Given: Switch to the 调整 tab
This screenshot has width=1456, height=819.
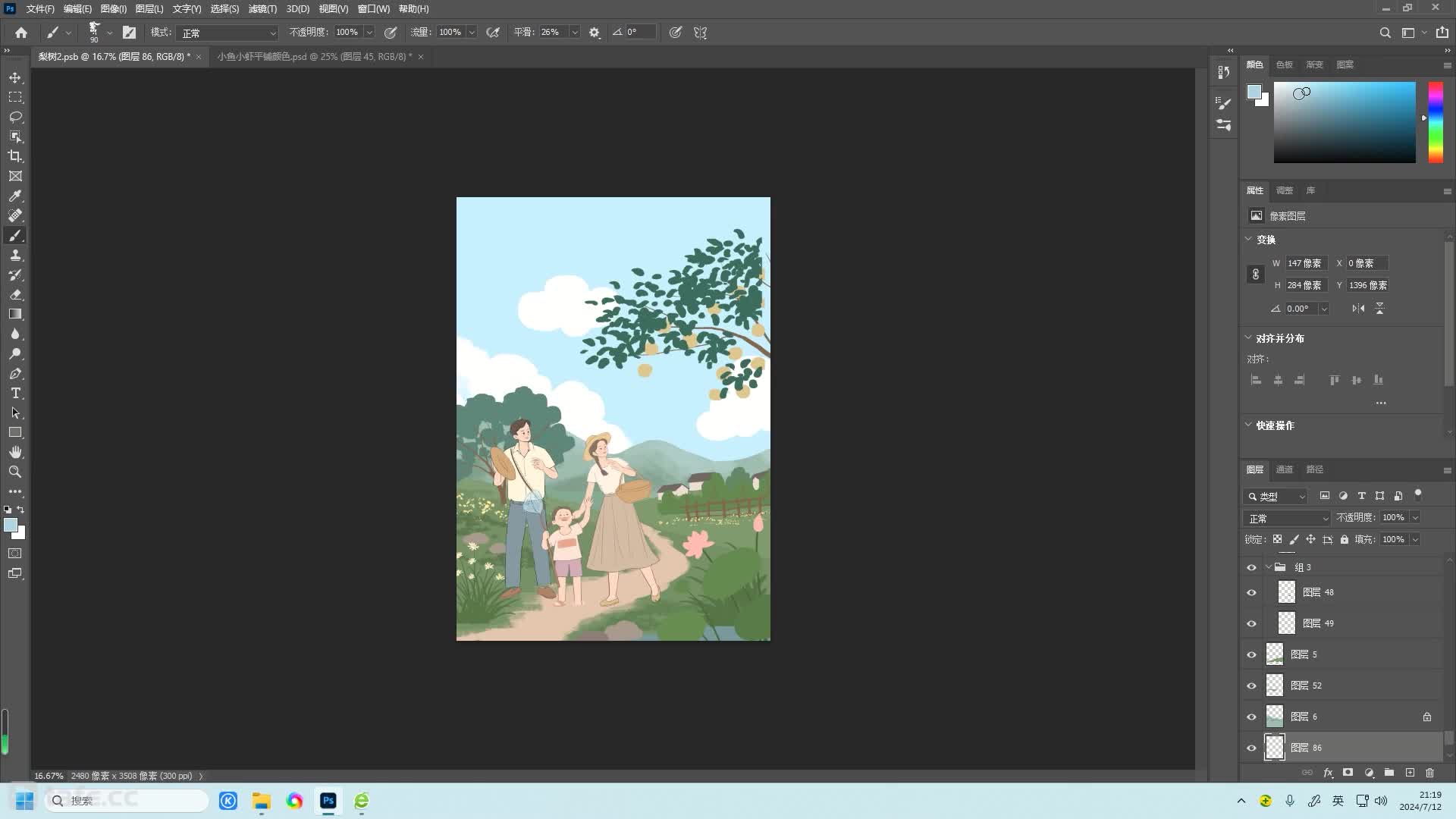Looking at the screenshot, I should click(1284, 190).
